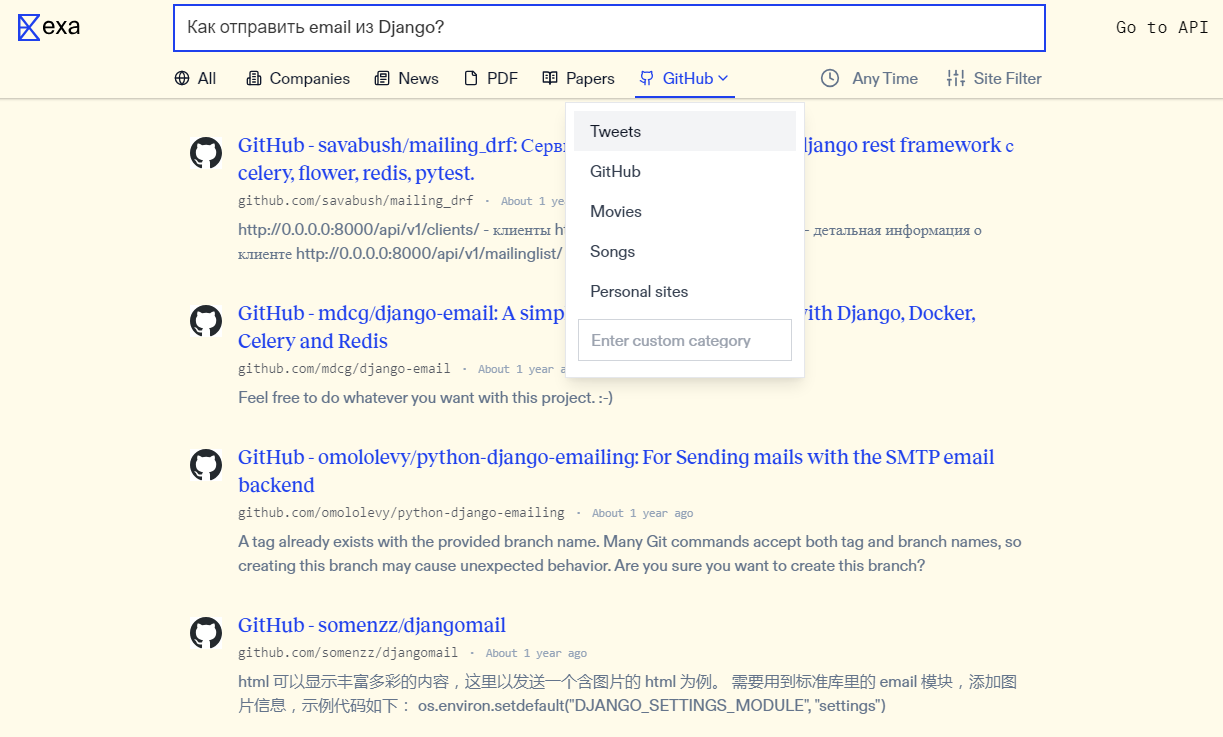This screenshot has width=1223, height=737.
Task: Click URL github.com/somenzz/djangomail
Action: pyautogui.click(x=348, y=652)
